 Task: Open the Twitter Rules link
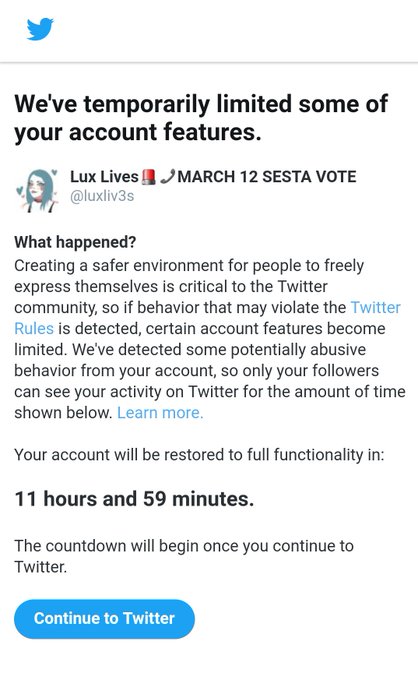pos(376,307)
